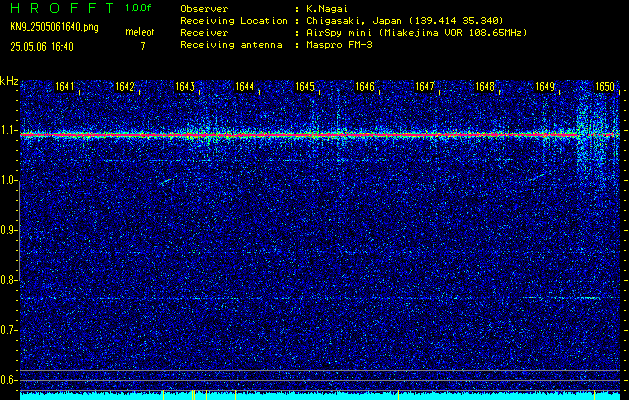Select the 1644 time label
The image size is (629, 400).
(x=245, y=87)
